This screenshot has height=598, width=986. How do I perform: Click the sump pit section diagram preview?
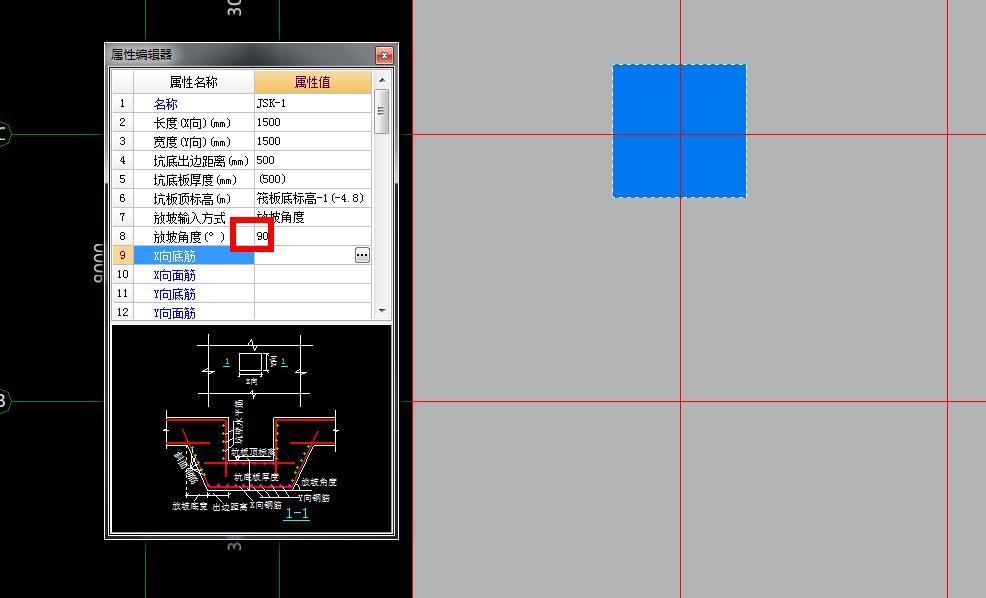coord(252,429)
